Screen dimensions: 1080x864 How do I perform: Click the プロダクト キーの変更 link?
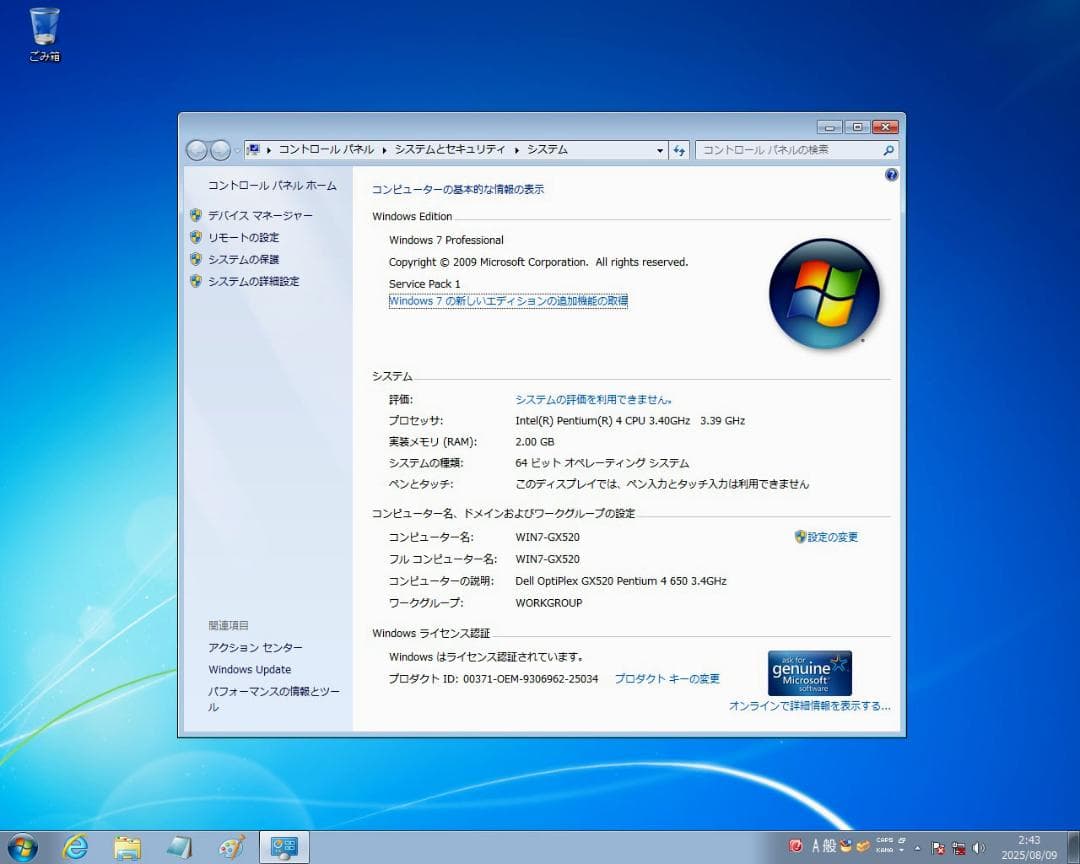tap(667, 678)
